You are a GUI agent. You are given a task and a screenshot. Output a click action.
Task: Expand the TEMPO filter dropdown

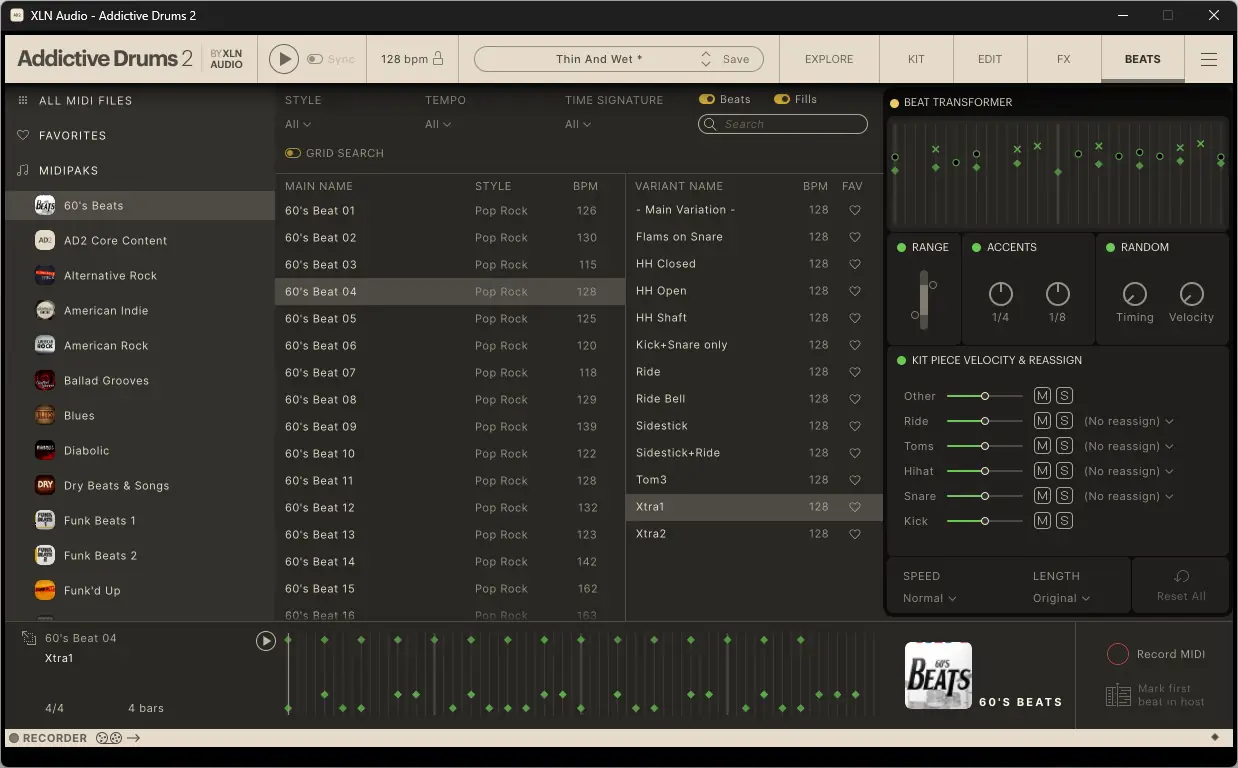pyautogui.click(x=438, y=124)
